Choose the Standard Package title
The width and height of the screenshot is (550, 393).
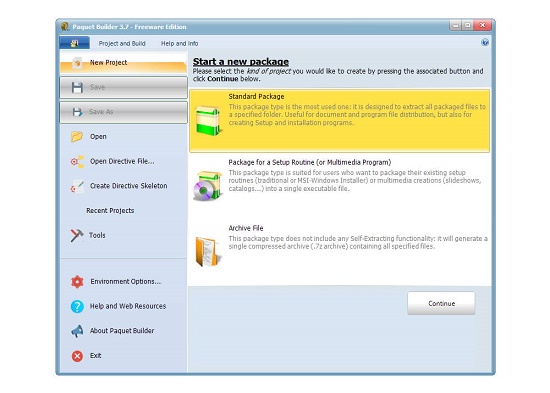256,96
